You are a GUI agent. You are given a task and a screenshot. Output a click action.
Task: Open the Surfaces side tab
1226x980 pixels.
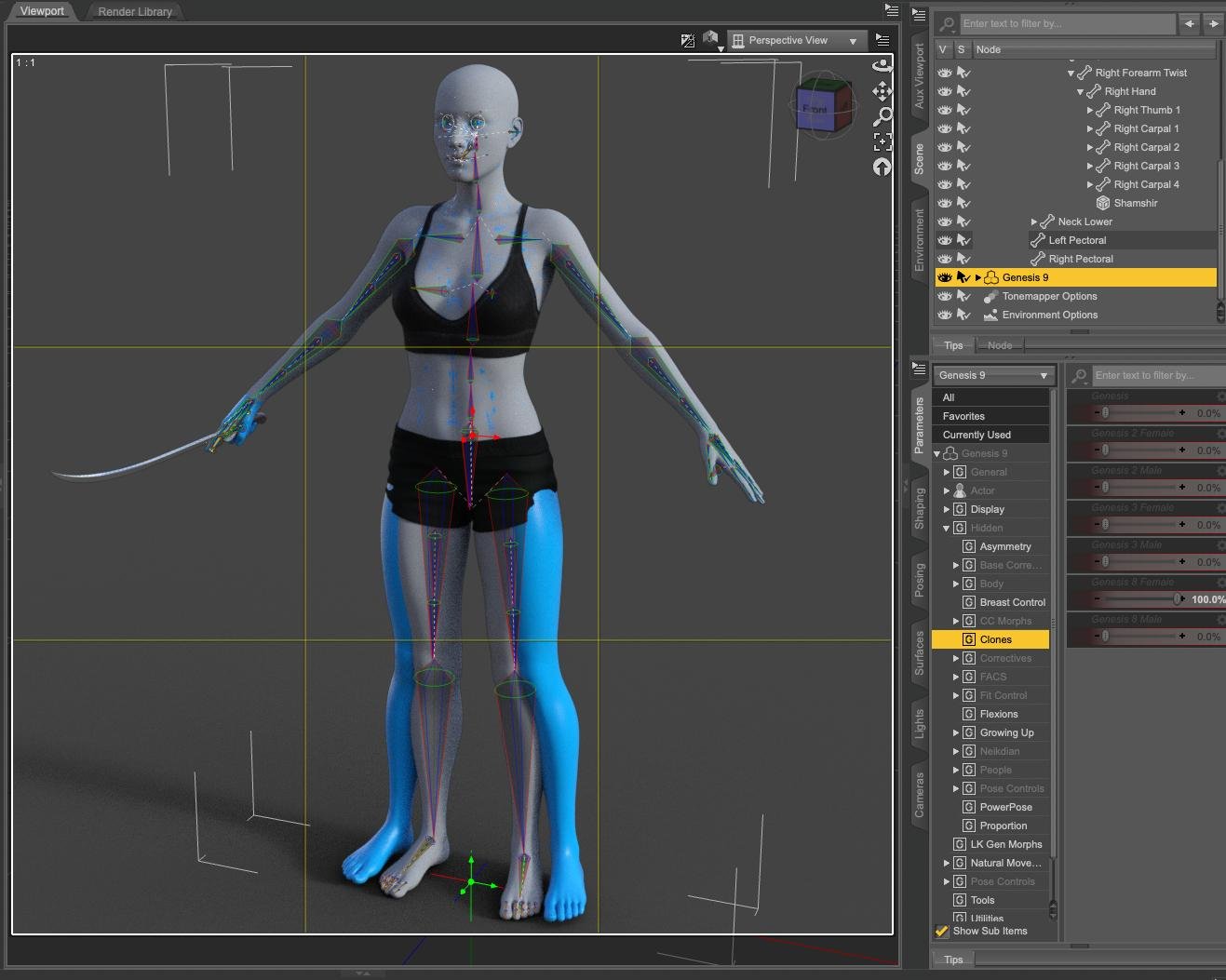click(919, 652)
